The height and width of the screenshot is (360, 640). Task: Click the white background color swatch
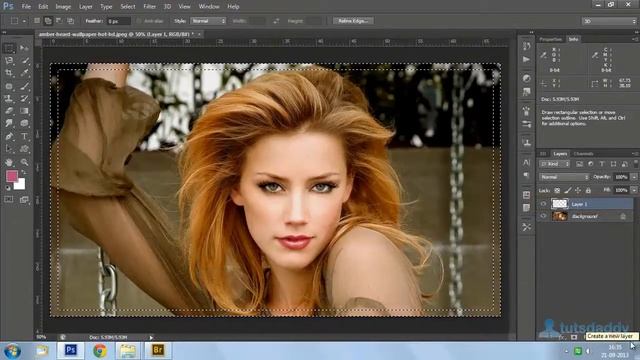20,185
